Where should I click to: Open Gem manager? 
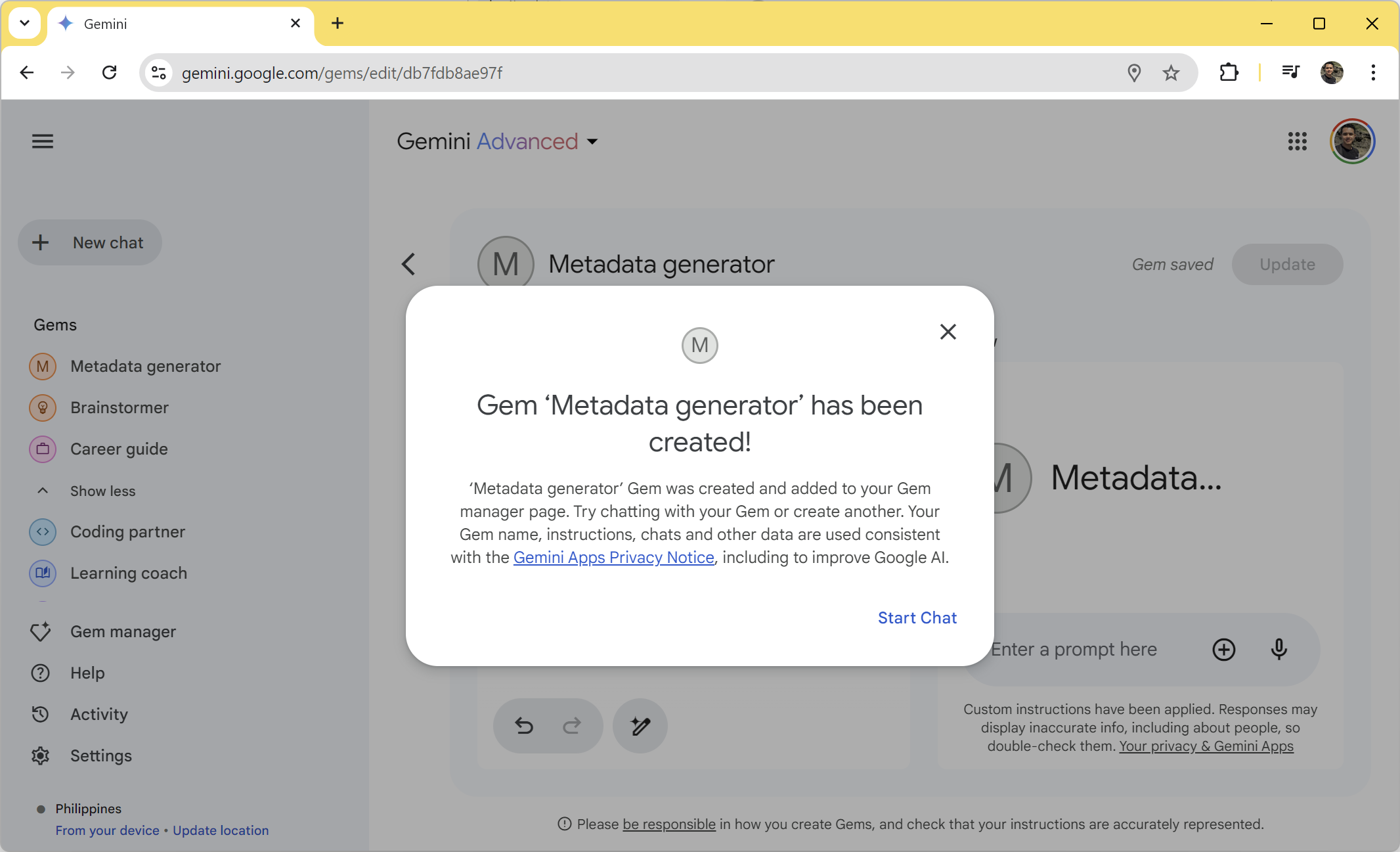pos(123,631)
